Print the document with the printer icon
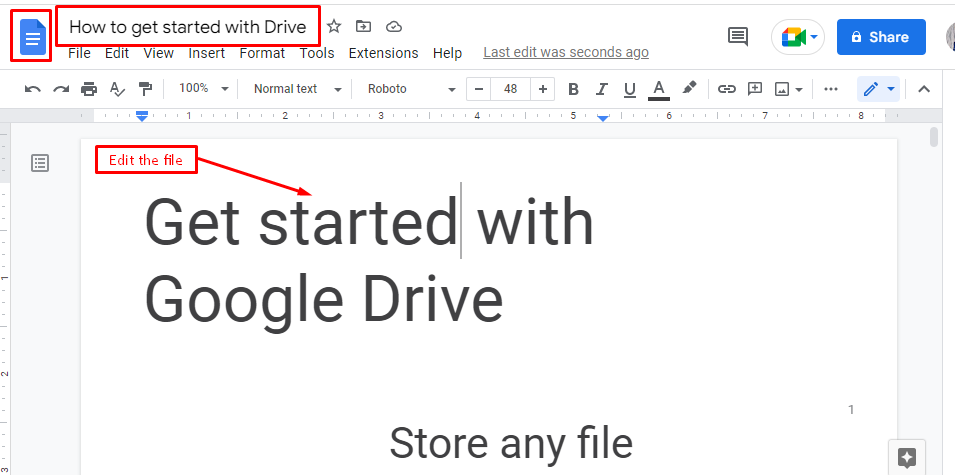Image resolution: width=955 pixels, height=475 pixels. click(x=89, y=89)
